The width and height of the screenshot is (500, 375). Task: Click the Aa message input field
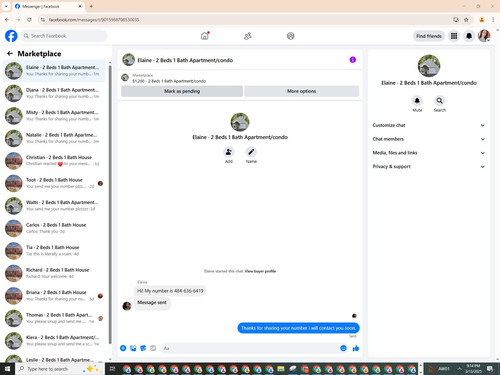pos(254,348)
